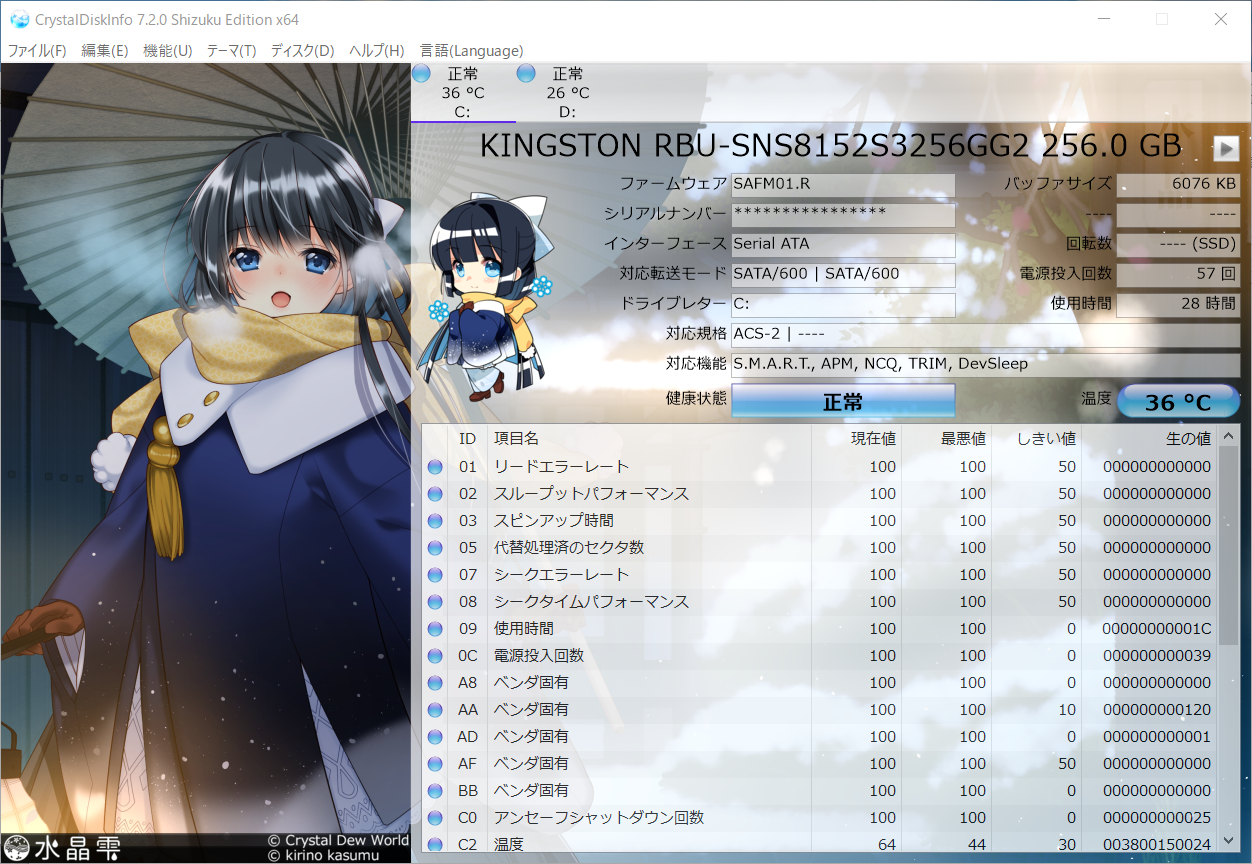Click the 28 時間 usage time field
The width and height of the screenshot is (1252, 864).
pyautogui.click(x=1178, y=304)
